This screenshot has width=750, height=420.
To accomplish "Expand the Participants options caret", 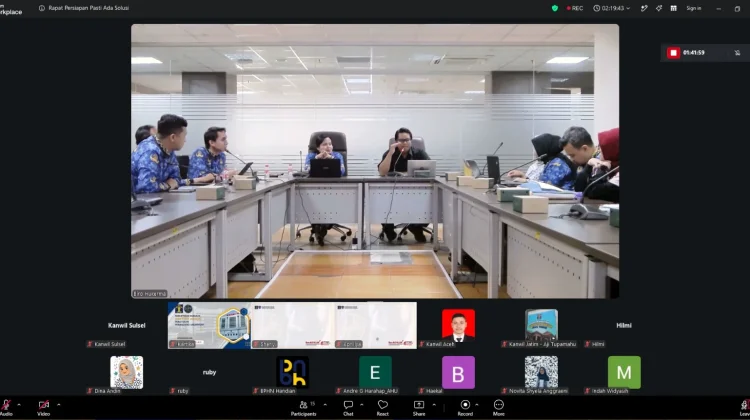I will (x=325, y=405).
